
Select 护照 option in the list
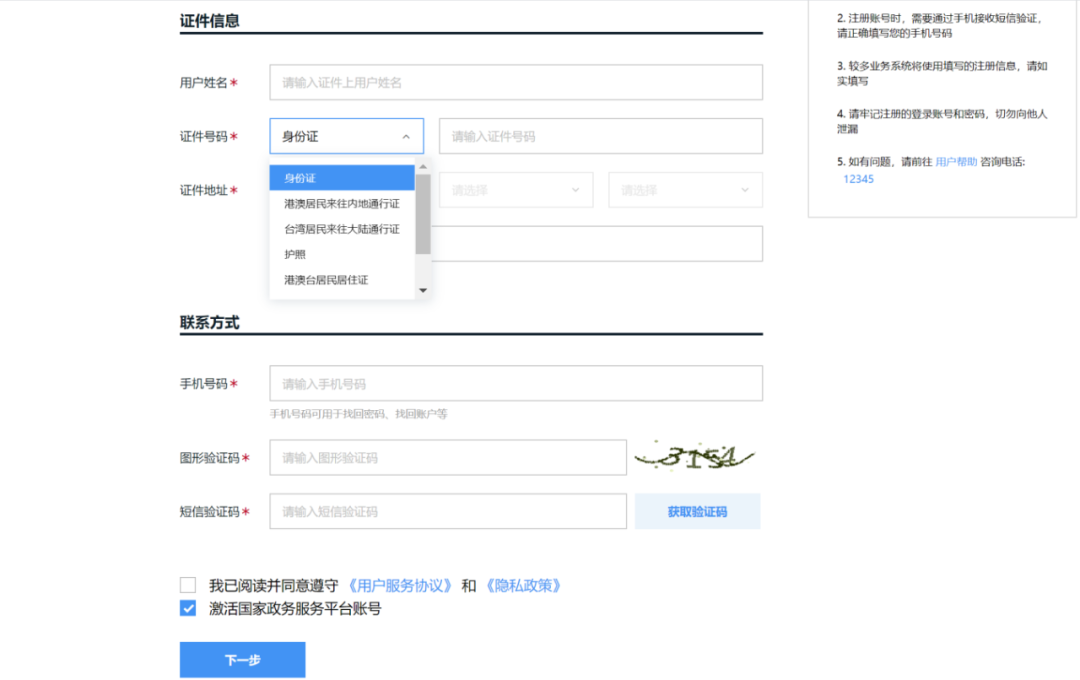coord(342,254)
